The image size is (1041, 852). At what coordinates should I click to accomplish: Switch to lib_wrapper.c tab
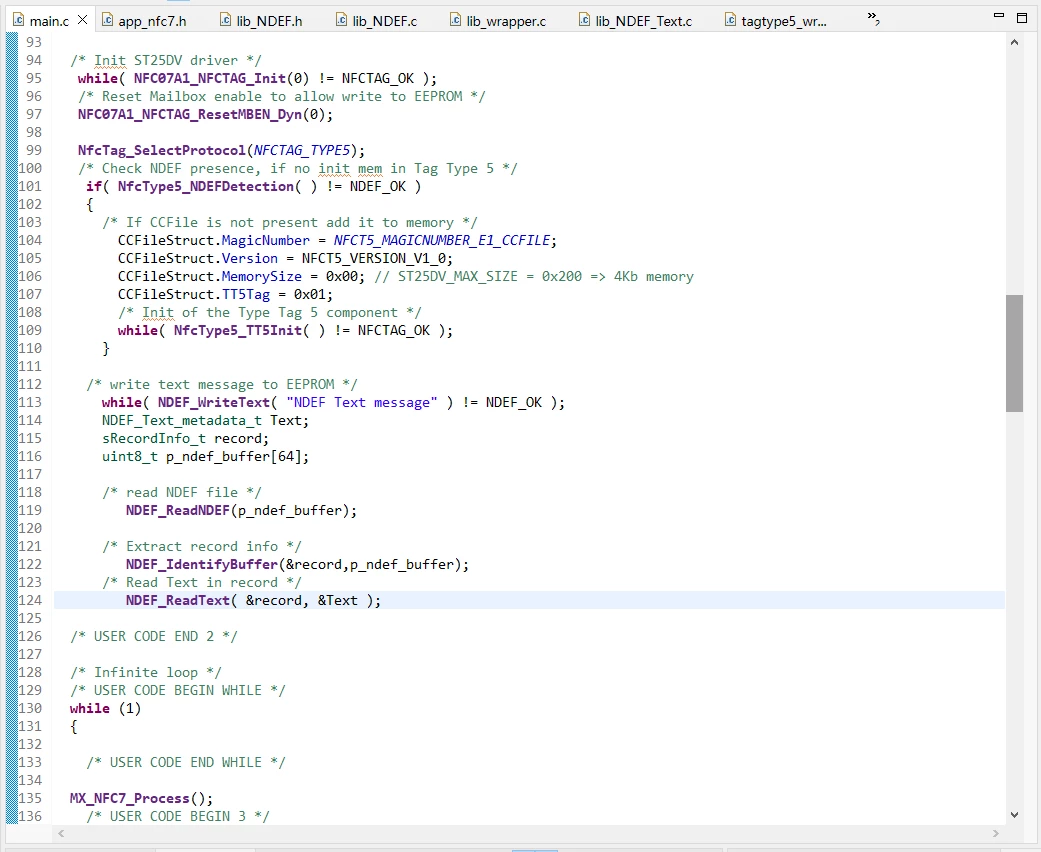[498, 21]
